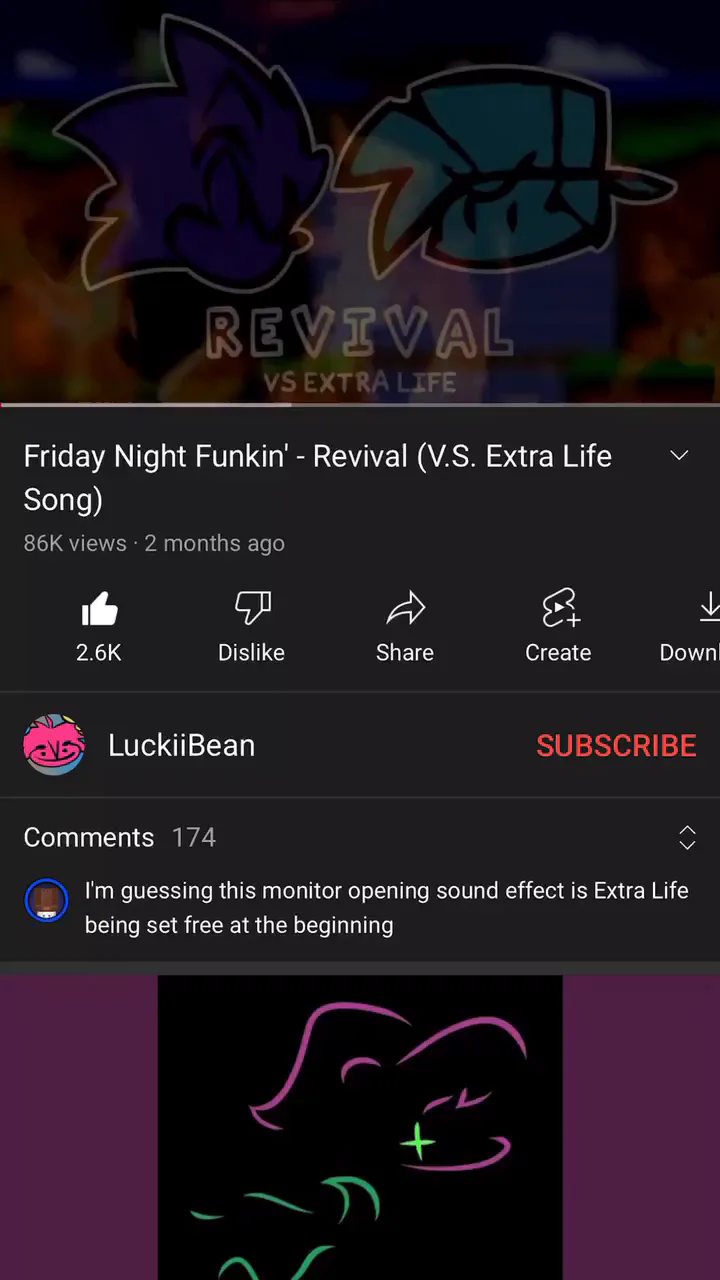Tap the video title text

click(318, 477)
